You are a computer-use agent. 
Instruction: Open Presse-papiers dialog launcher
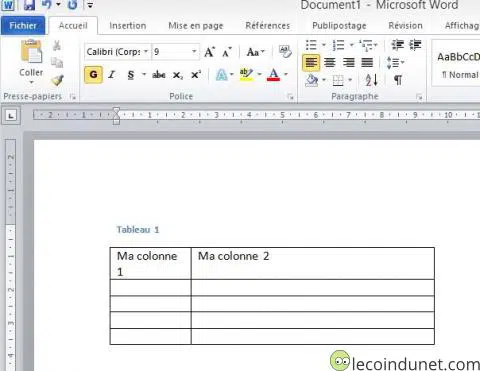click(x=73, y=97)
